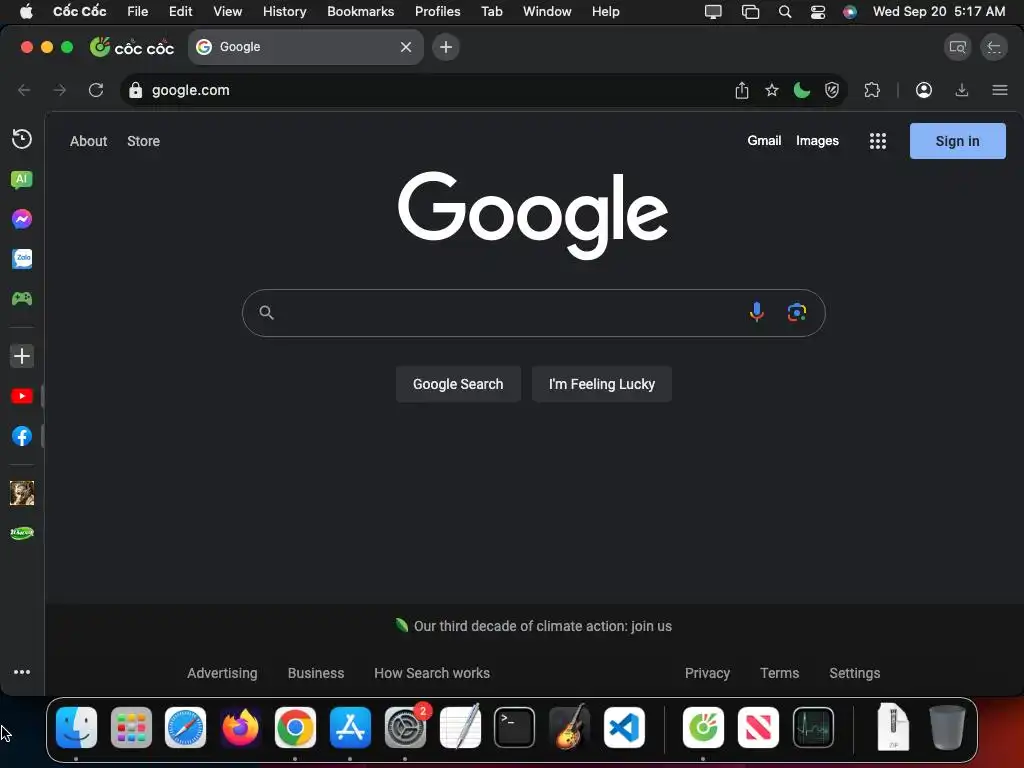Viewport: 1024px width, 768px height.
Task: Reload the current page
Action: pyautogui.click(x=96, y=90)
